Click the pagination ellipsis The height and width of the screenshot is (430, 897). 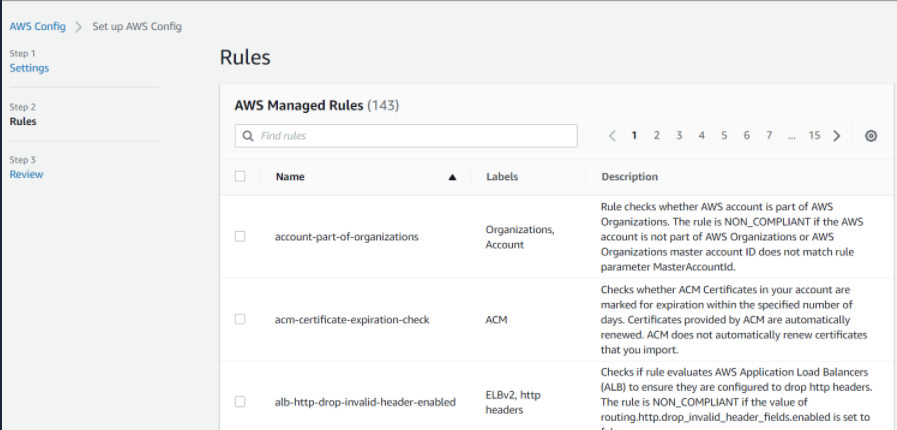(791, 136)
